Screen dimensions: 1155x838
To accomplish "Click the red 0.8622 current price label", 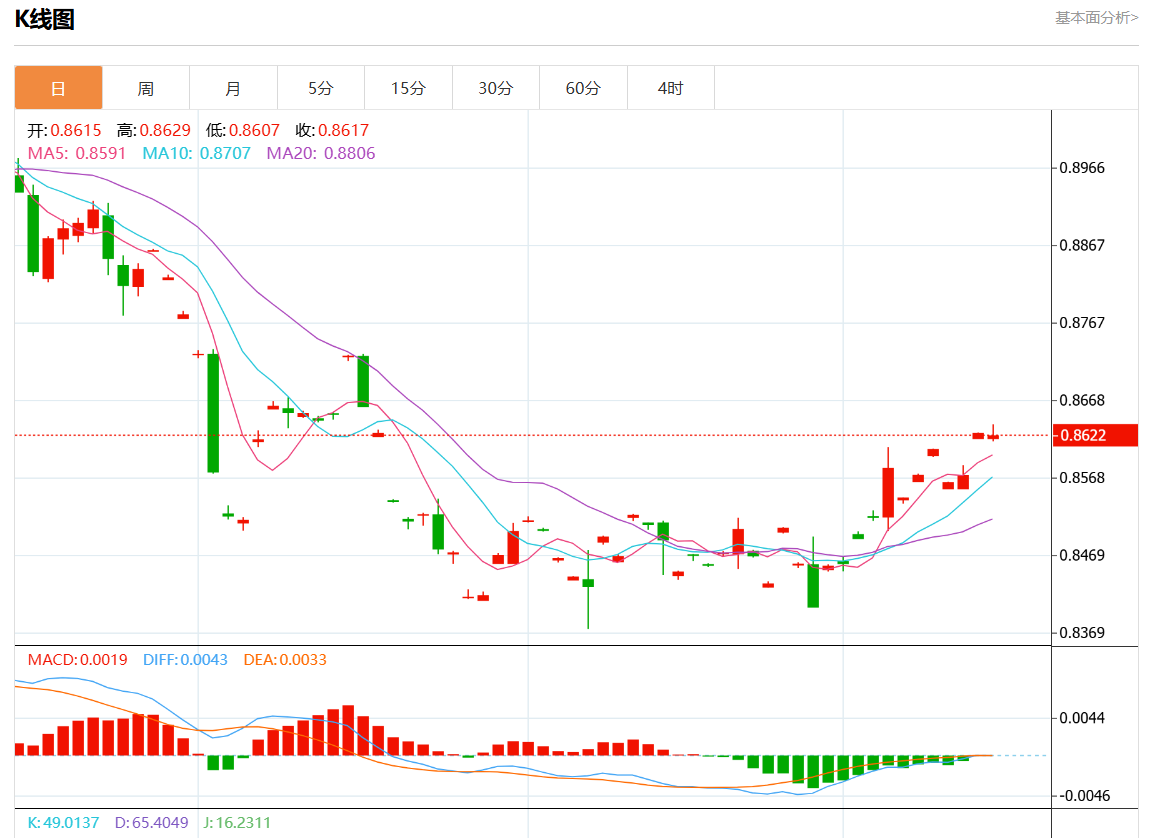I will [1095, 435].
